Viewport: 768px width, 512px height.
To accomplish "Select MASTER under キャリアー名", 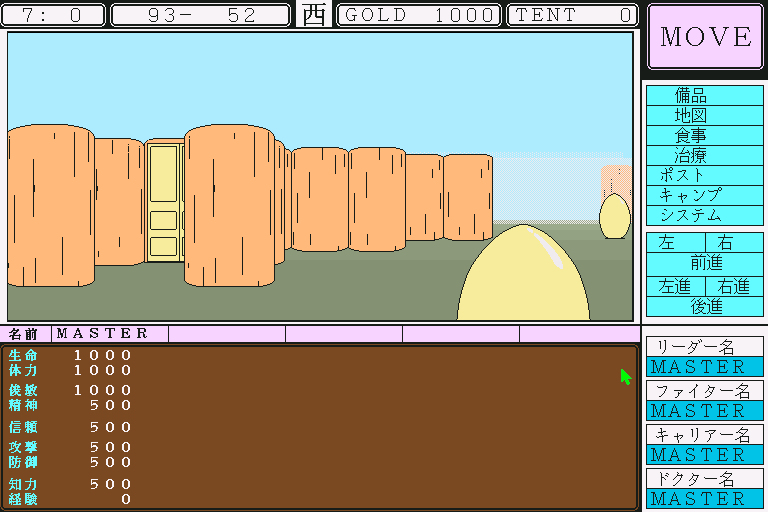I will tap(704, 455).
